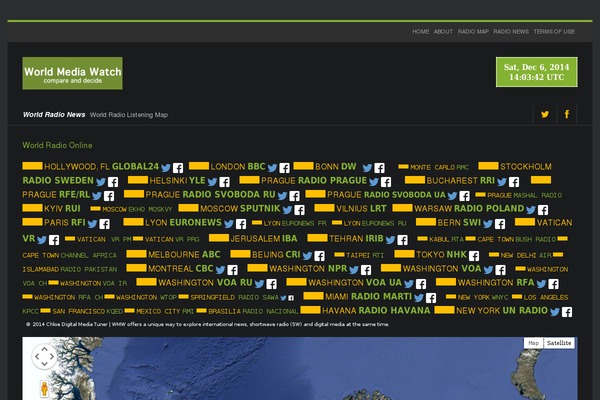The height and width of the screenshot is (400, 600).
Task: Open Facebook icon for Warsaw Radio Poland
Action: click(x=543, y=210)
